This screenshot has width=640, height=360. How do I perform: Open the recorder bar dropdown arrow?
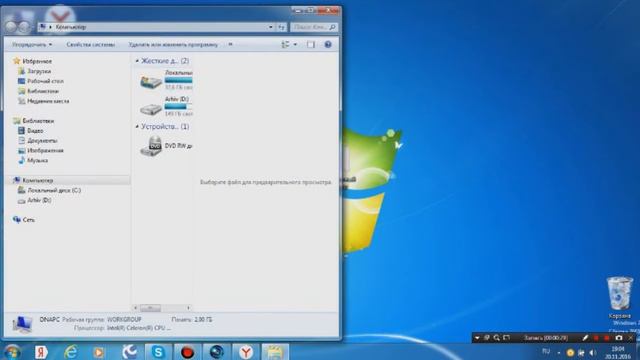click(477, 338)
